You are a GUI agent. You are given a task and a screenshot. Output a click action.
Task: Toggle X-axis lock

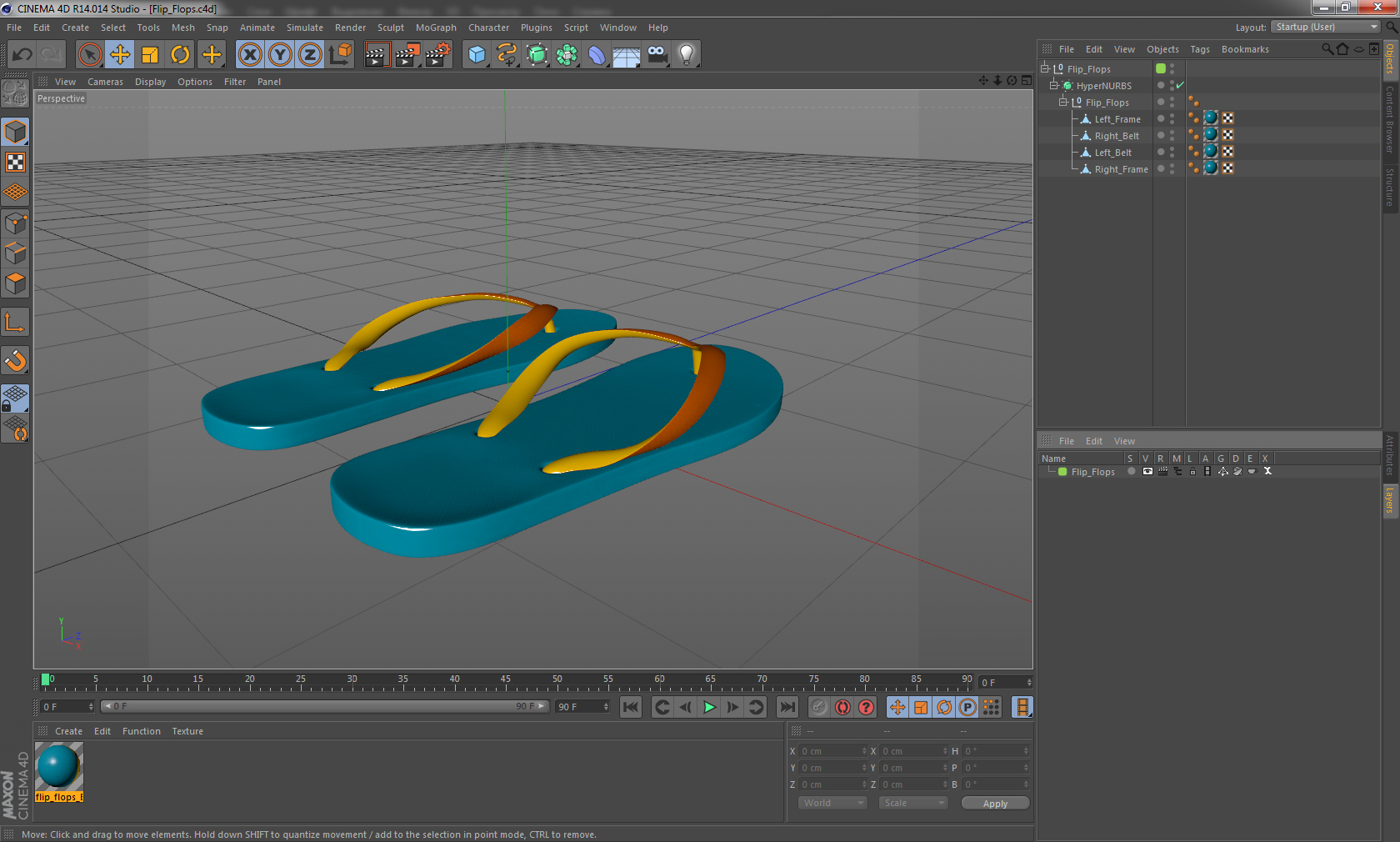pos(250,55)
